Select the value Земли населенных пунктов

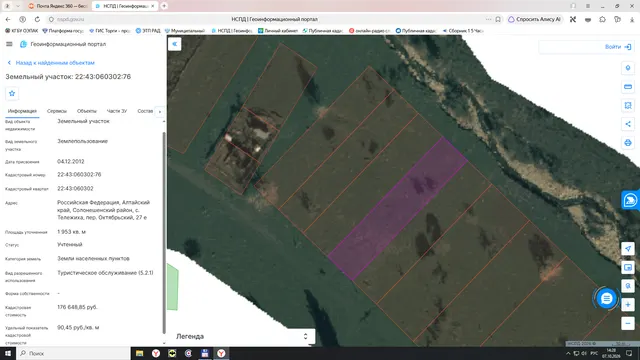click(93, 258)
